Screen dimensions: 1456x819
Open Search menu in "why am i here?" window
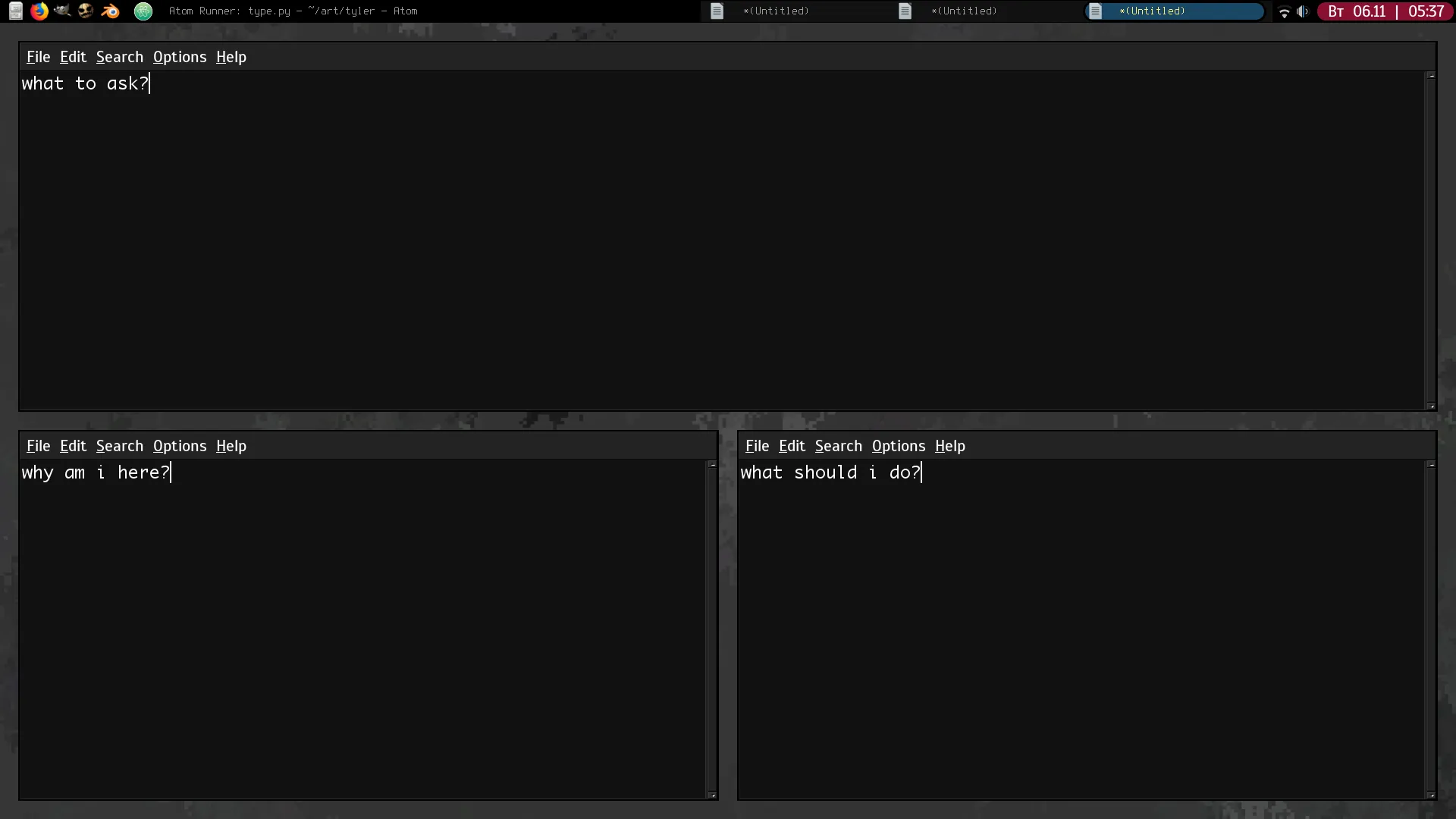(x=119, y=446)
